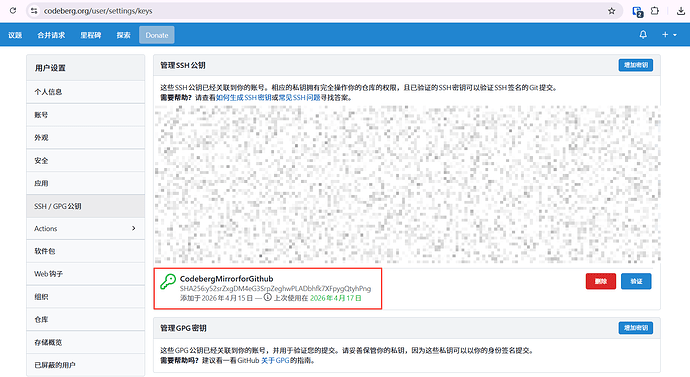Open notifications bell icon
Viewport: 690px width, 377px height.
point(643,34)
